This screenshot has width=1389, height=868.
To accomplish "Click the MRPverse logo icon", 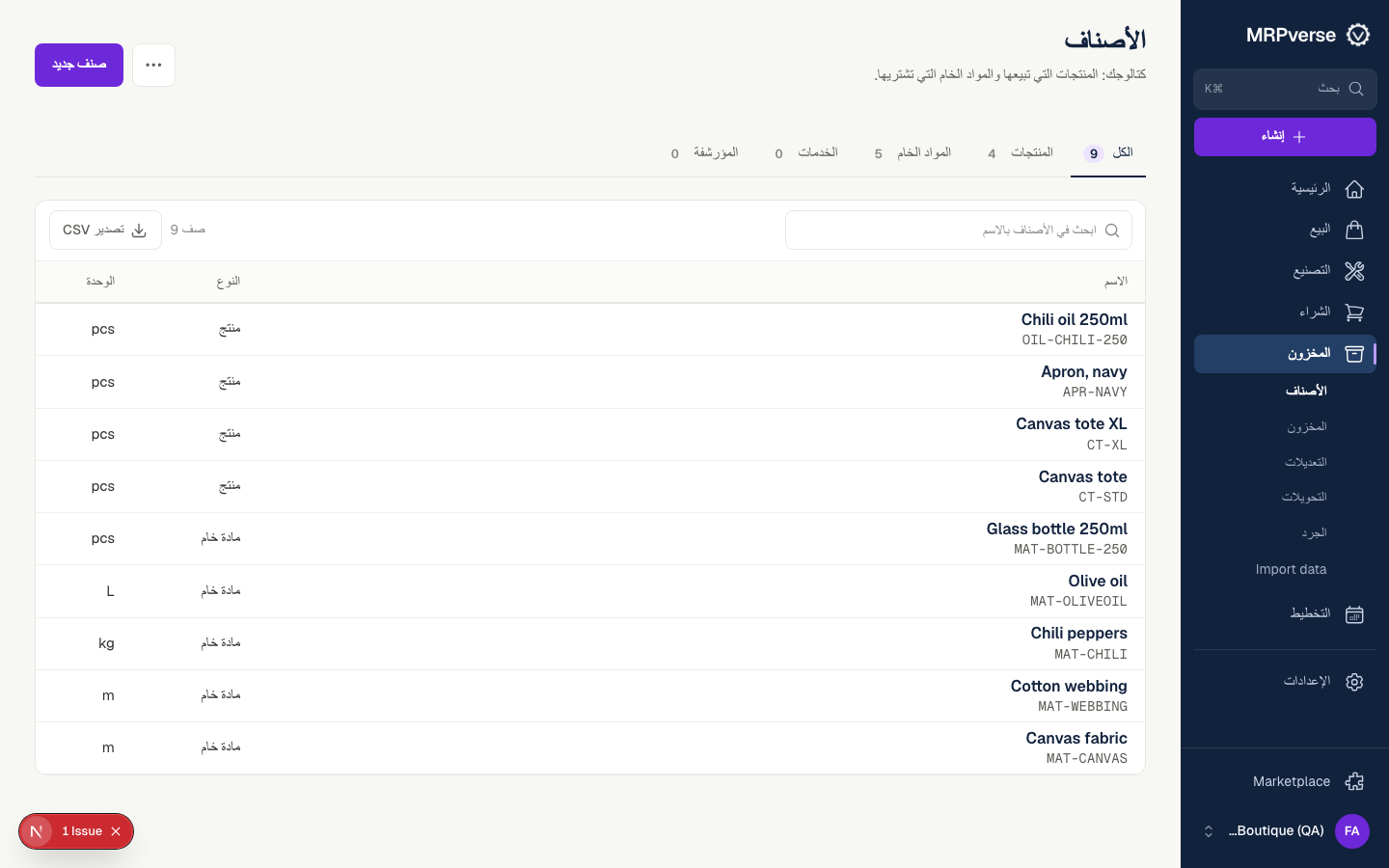I will pyautogui.click(x=1358, y=35).
